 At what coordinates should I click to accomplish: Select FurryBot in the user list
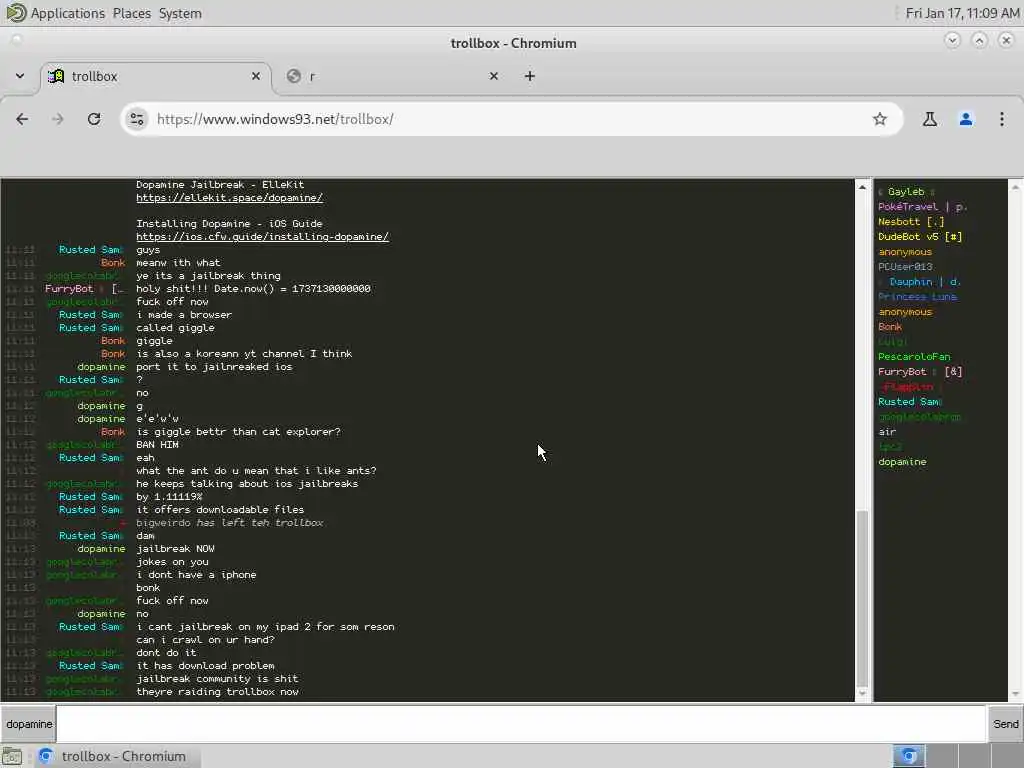click(920, 372)
